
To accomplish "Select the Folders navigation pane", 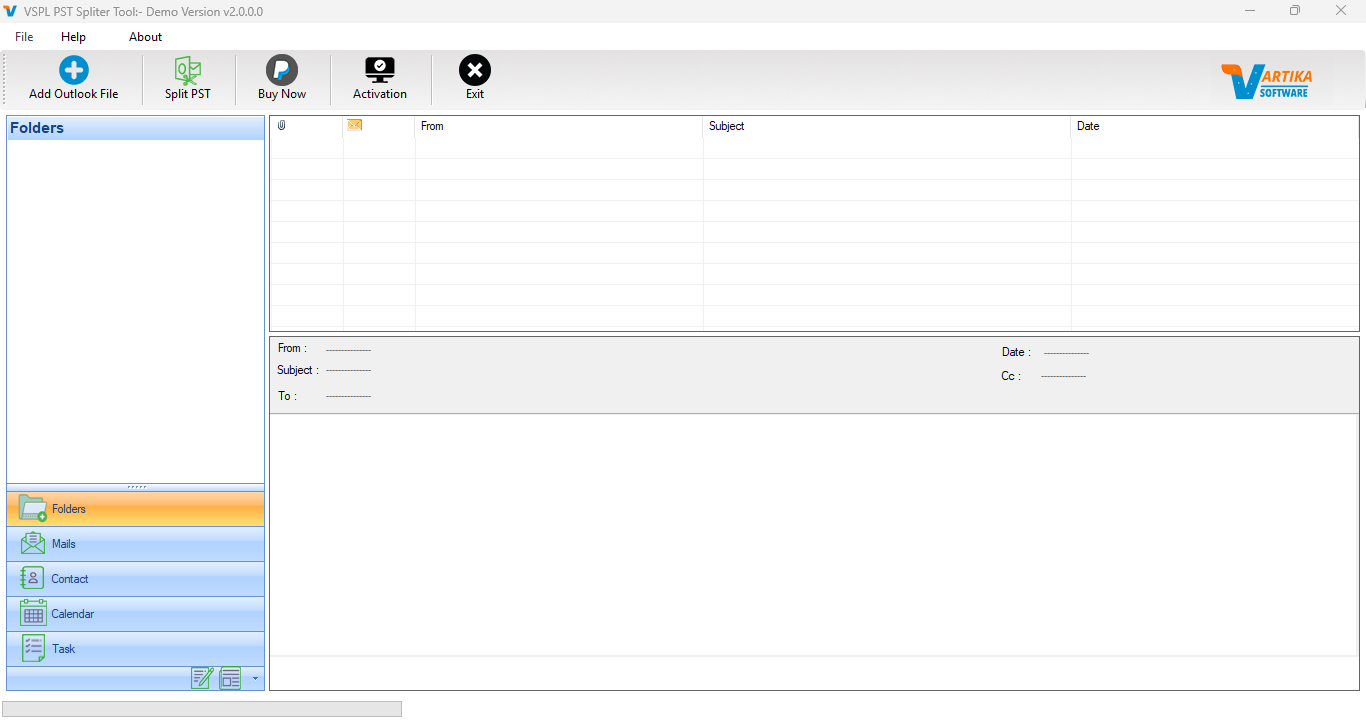I will click(x=135, y=508).
